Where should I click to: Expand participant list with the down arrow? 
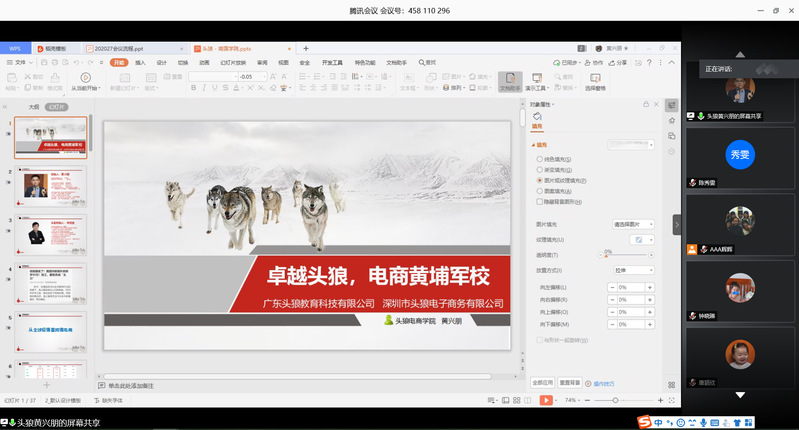click(740, 395)
